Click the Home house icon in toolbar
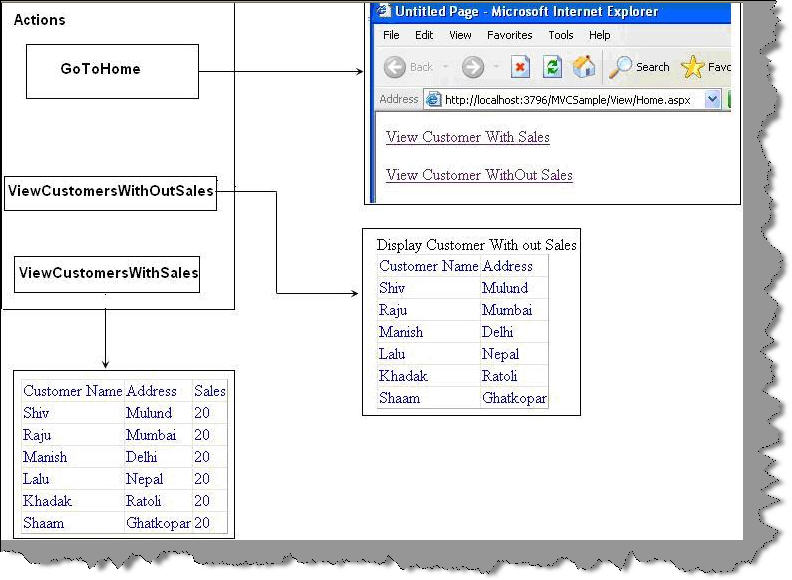 coord(584,66)
